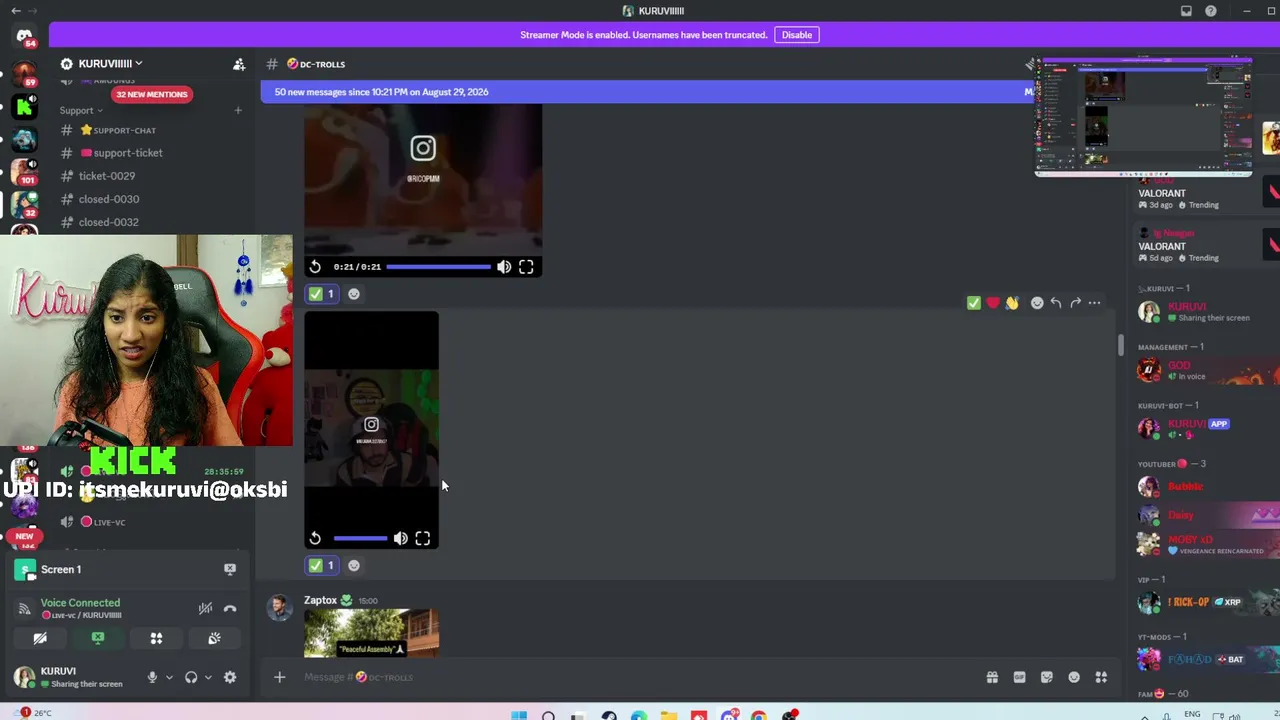The width and height of the screenshot is (1280, 720).
Task: Open the GIF picker
Action: (1019, 677)
